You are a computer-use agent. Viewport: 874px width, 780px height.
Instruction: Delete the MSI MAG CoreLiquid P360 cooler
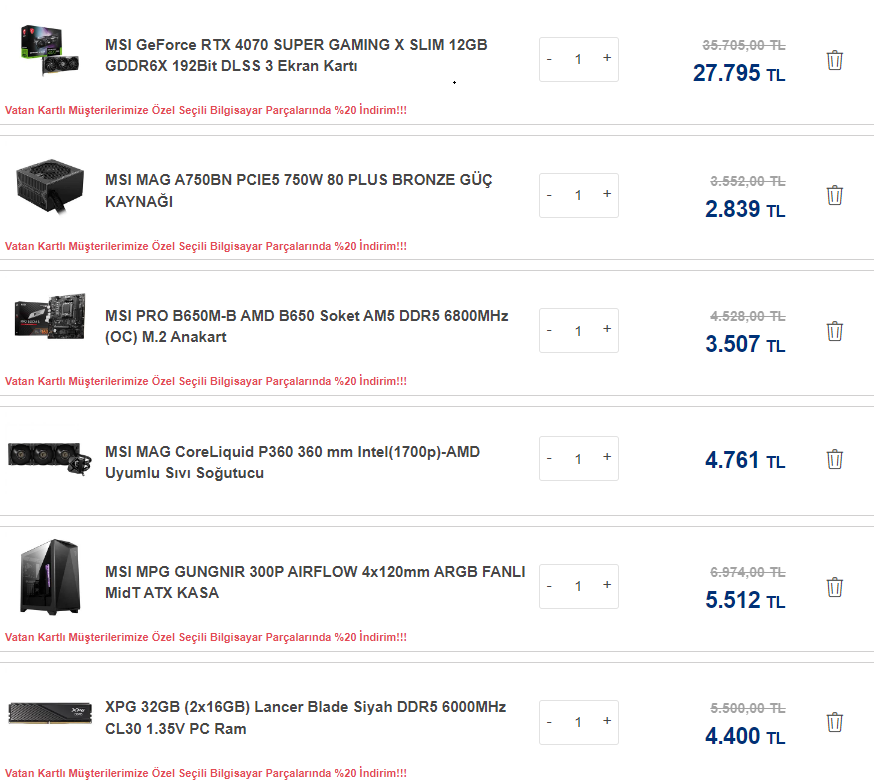(x=835, y=459)
